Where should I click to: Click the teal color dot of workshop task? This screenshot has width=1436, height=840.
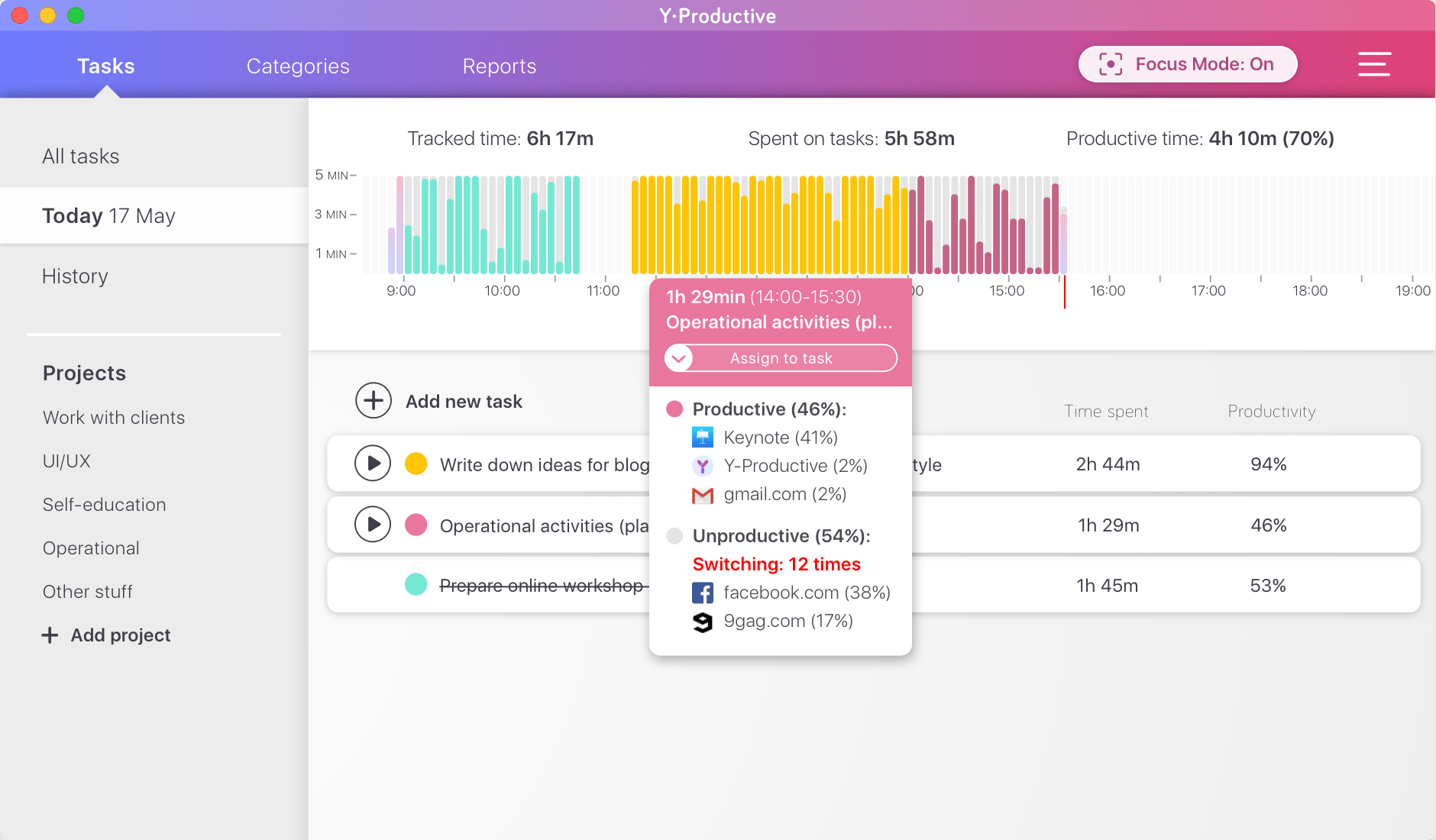point(416,585)
